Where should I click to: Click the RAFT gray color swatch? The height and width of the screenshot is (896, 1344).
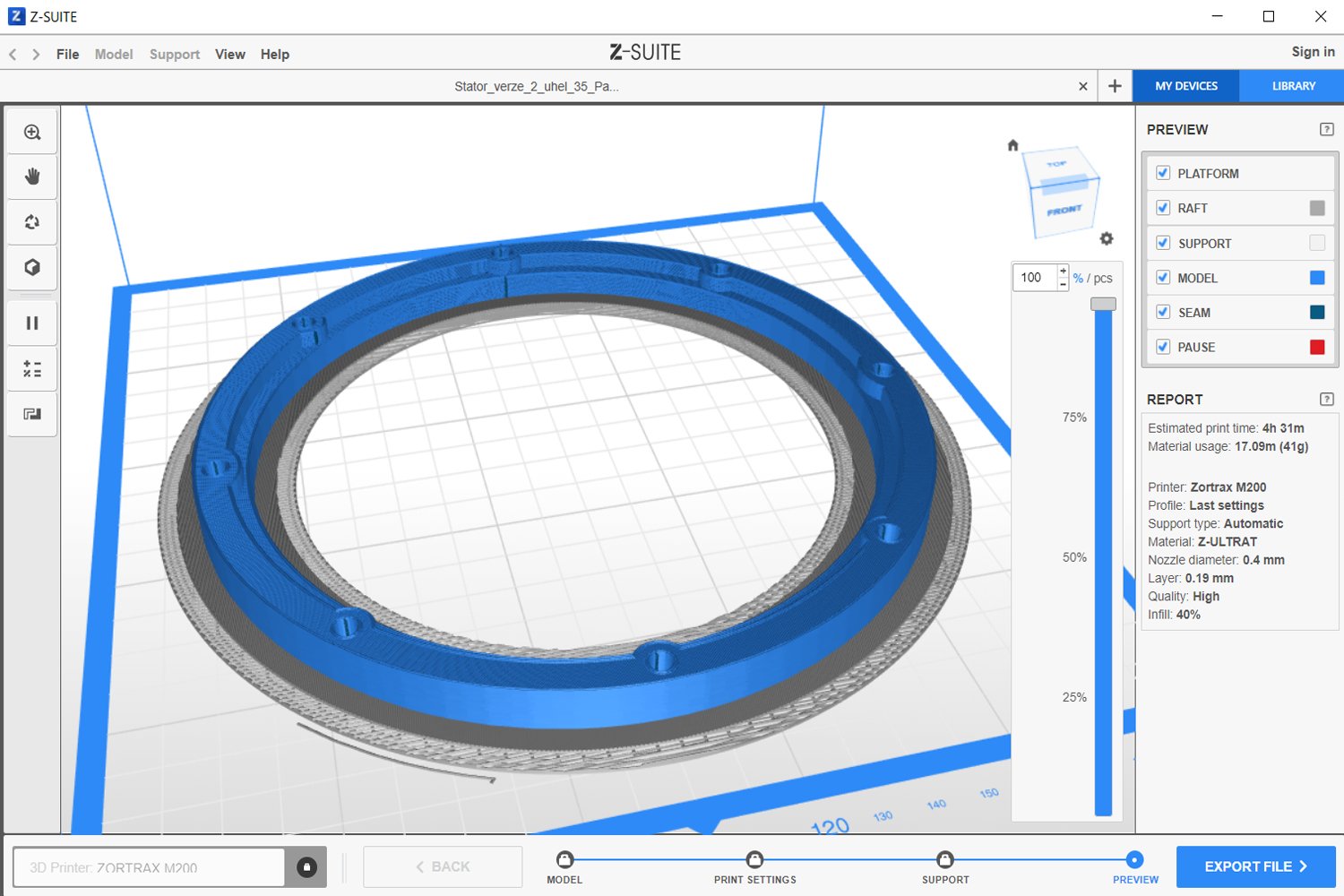tap(1317, 208)
